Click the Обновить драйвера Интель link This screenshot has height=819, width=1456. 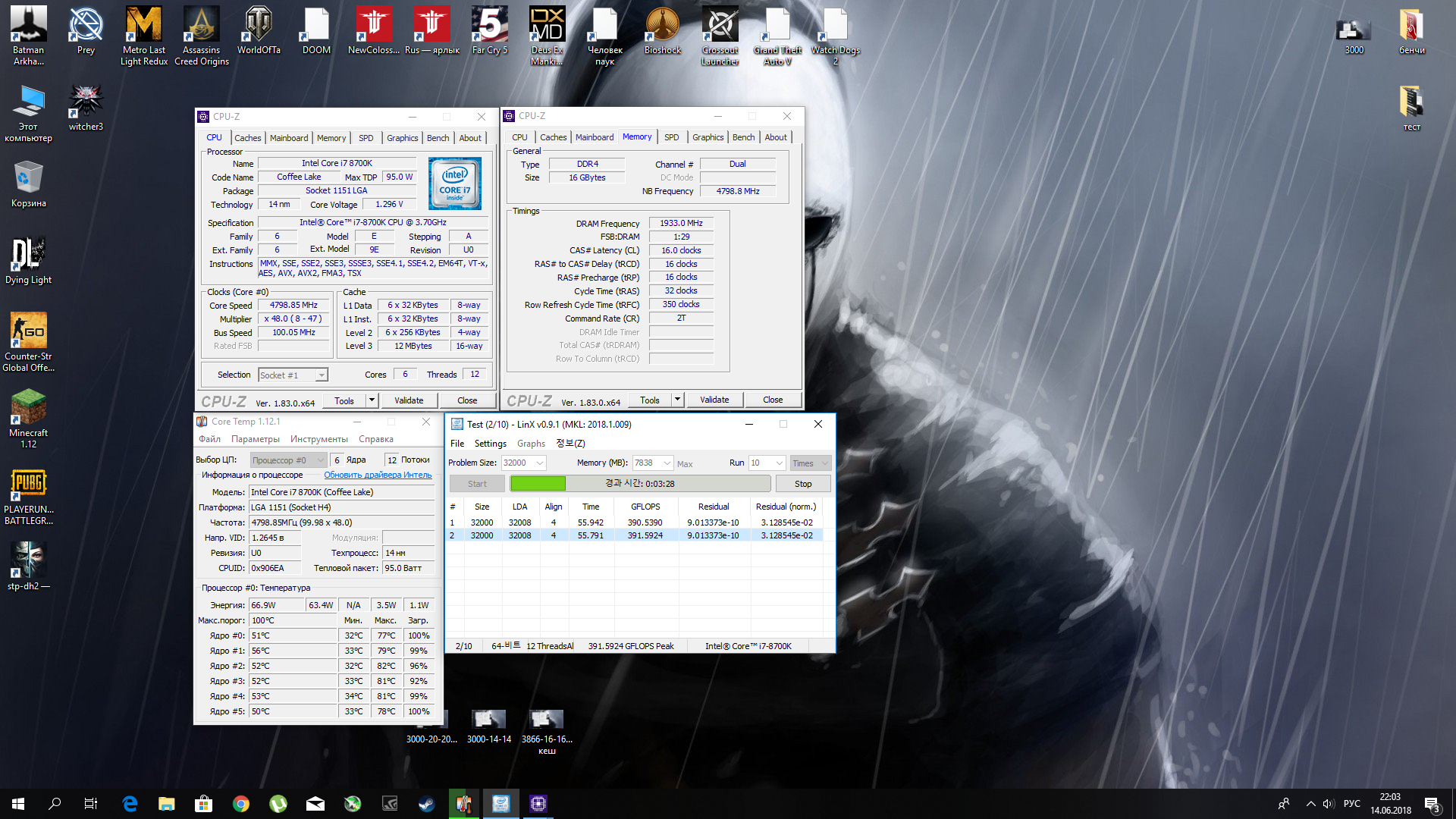click(378, 475)
